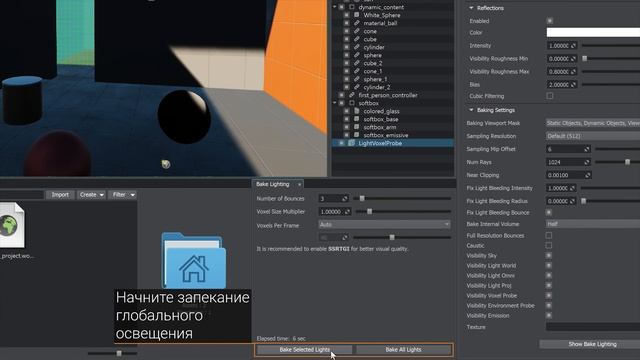Click spin arrows on Sampling Mip Offset field
Screen dimensions: 640x360
587,149
